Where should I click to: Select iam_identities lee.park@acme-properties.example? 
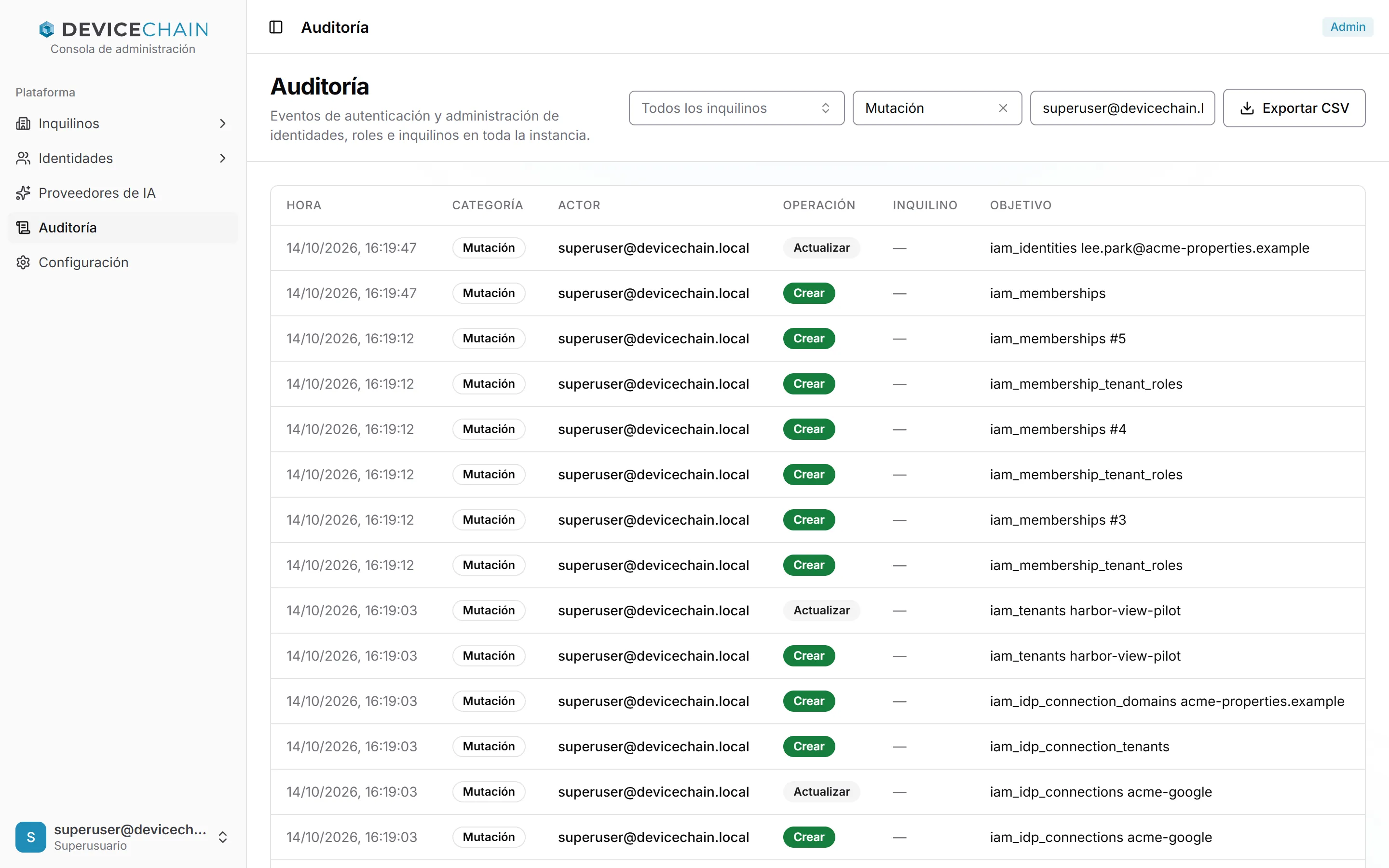[x=1149, y=248]
